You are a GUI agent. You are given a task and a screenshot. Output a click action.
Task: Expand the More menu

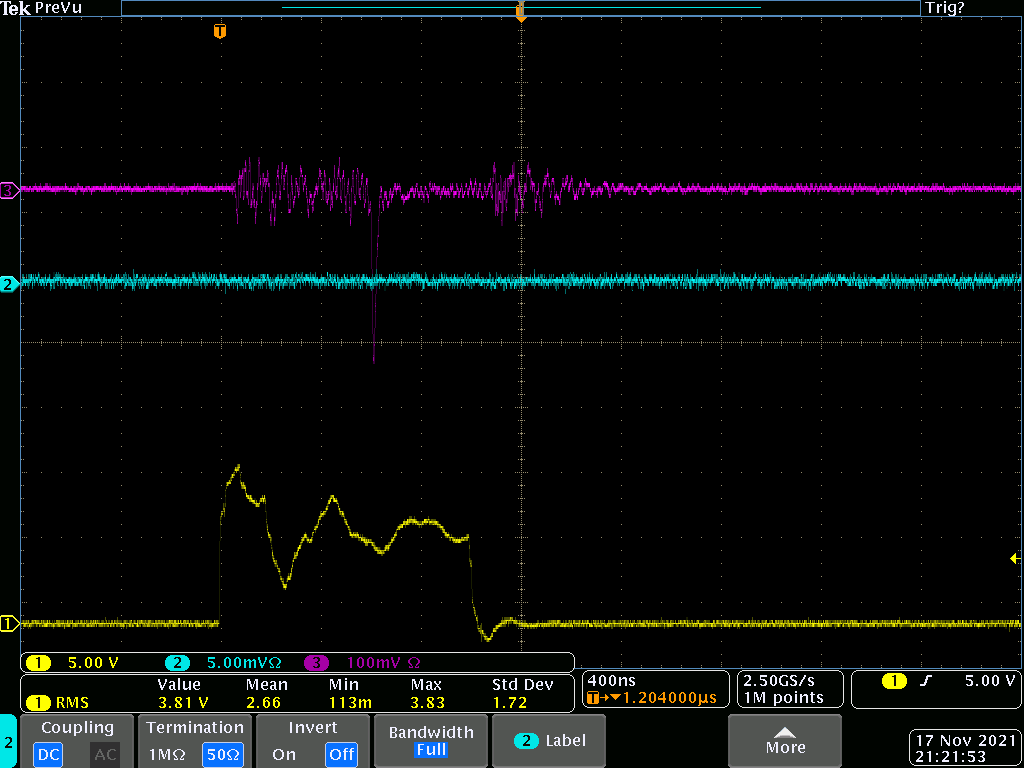point(785,741)
